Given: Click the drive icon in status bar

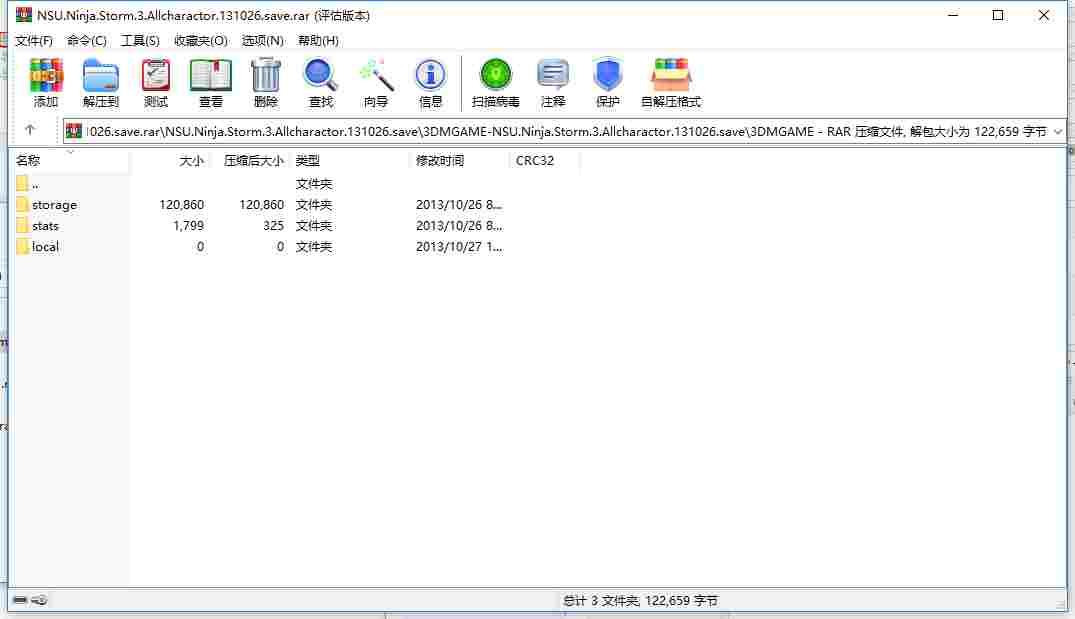Looking at the screenshot, I should [20, 600].
